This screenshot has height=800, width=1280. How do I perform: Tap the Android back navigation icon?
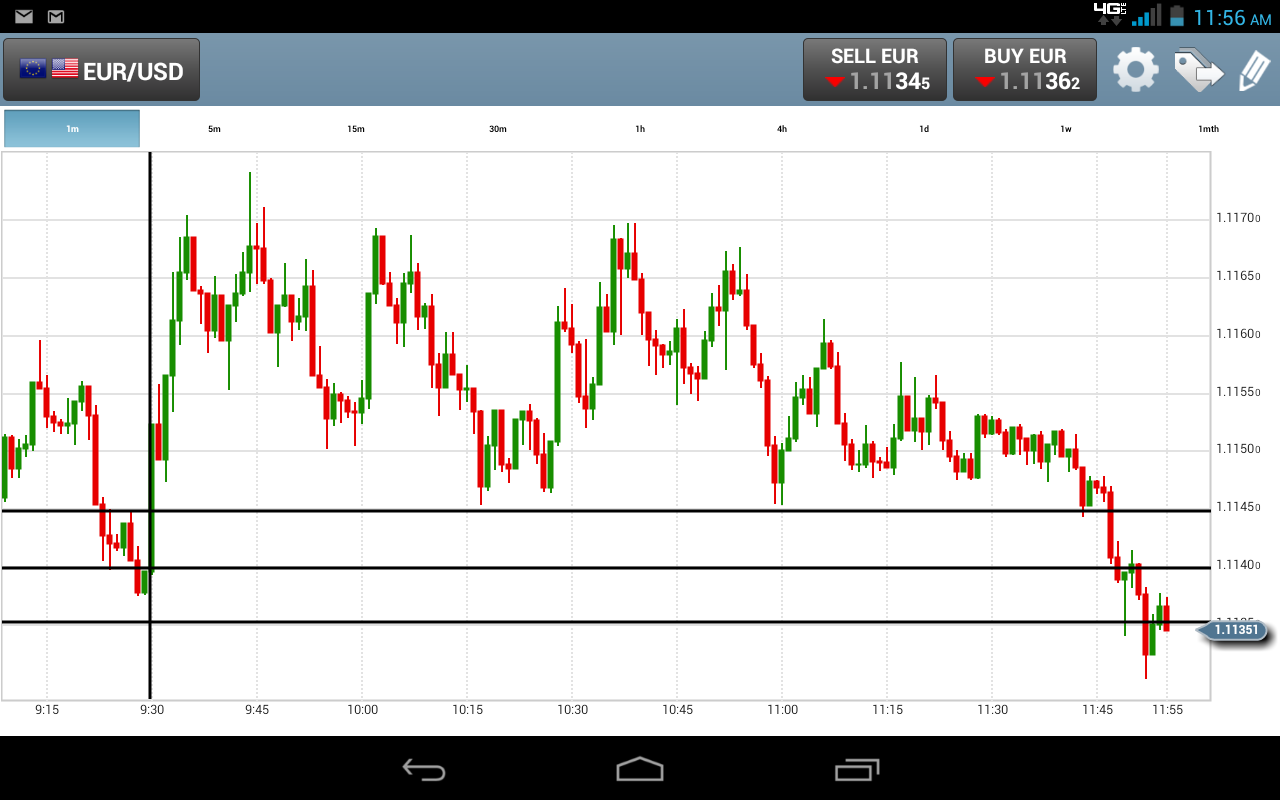coord(424,769)
